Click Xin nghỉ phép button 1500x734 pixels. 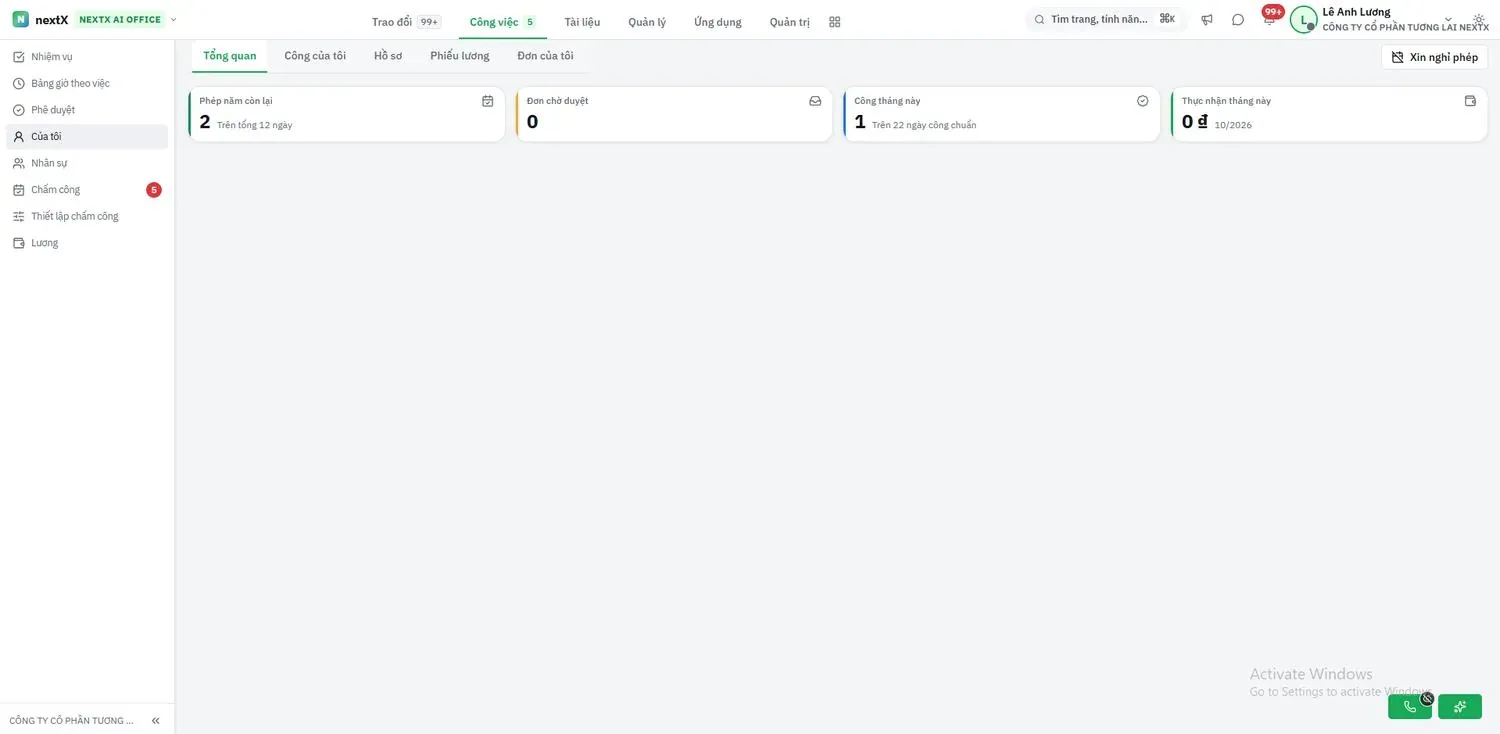1434,57
